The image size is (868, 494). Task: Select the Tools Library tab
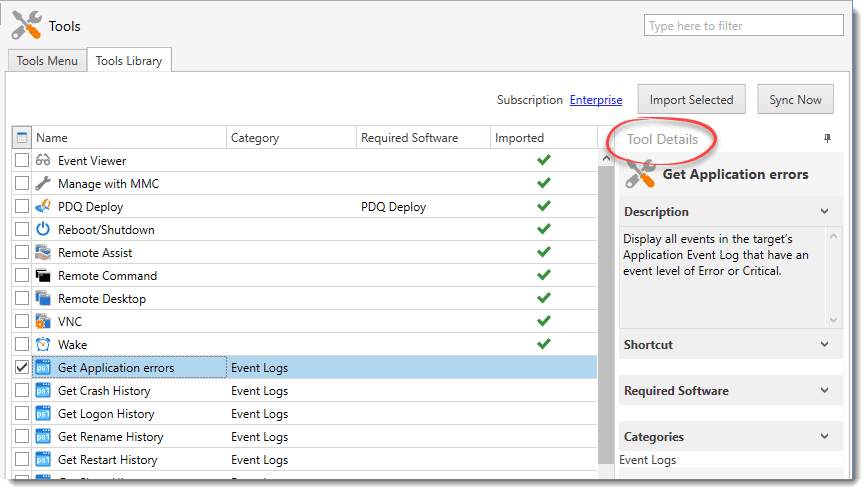pos(129,60)
